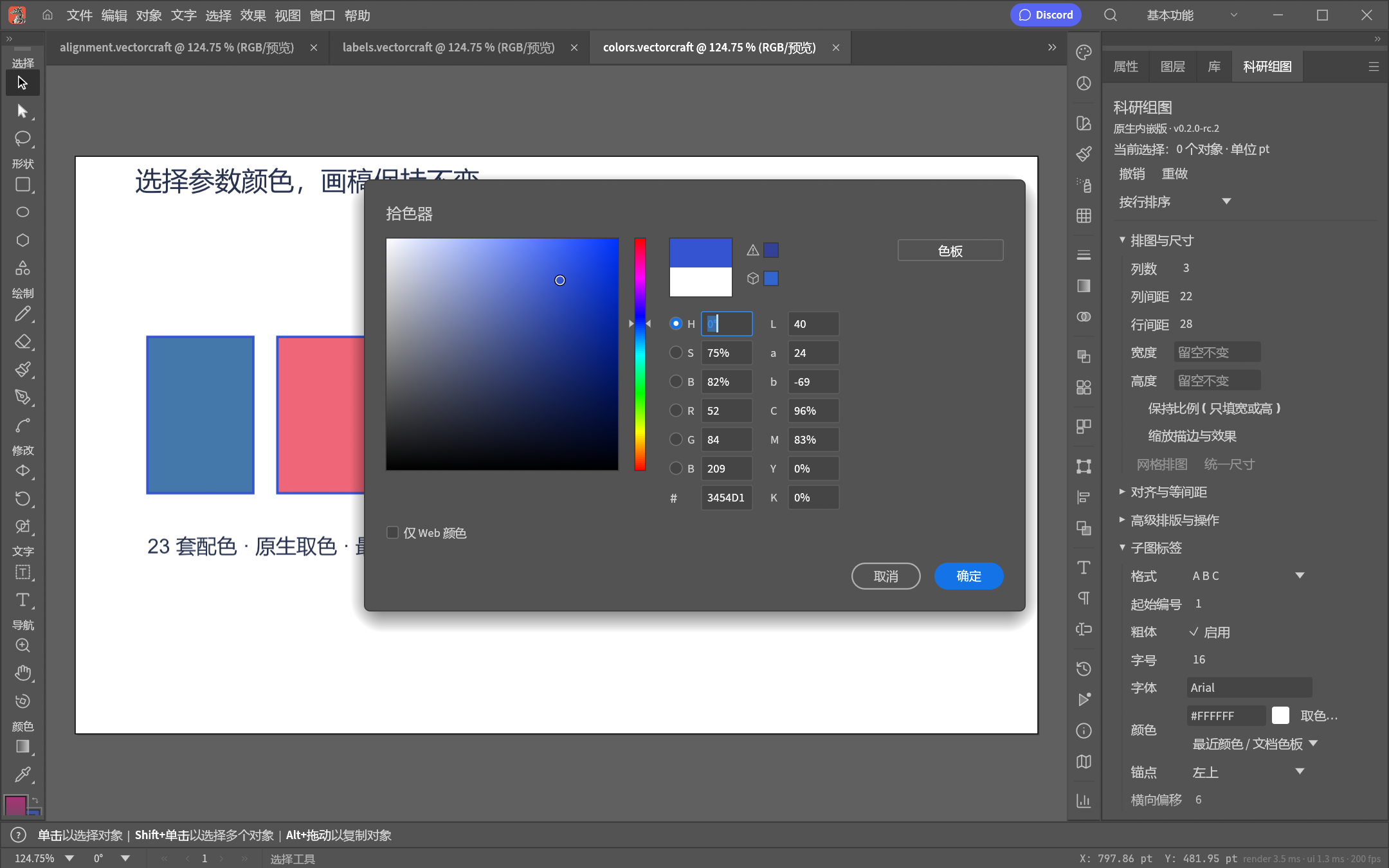The width and height of the screenshot is (1389, 868).
Task: Switch to the labels.vectorcraft tab
Action: 448,48
